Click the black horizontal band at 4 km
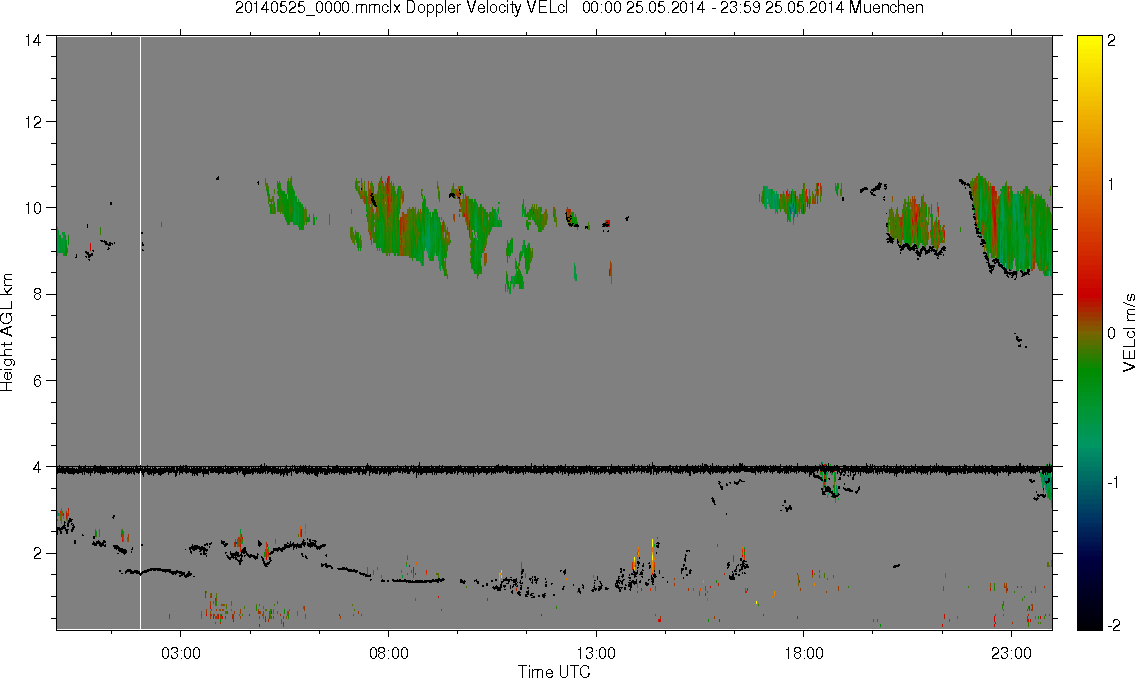 pos(554,470)
